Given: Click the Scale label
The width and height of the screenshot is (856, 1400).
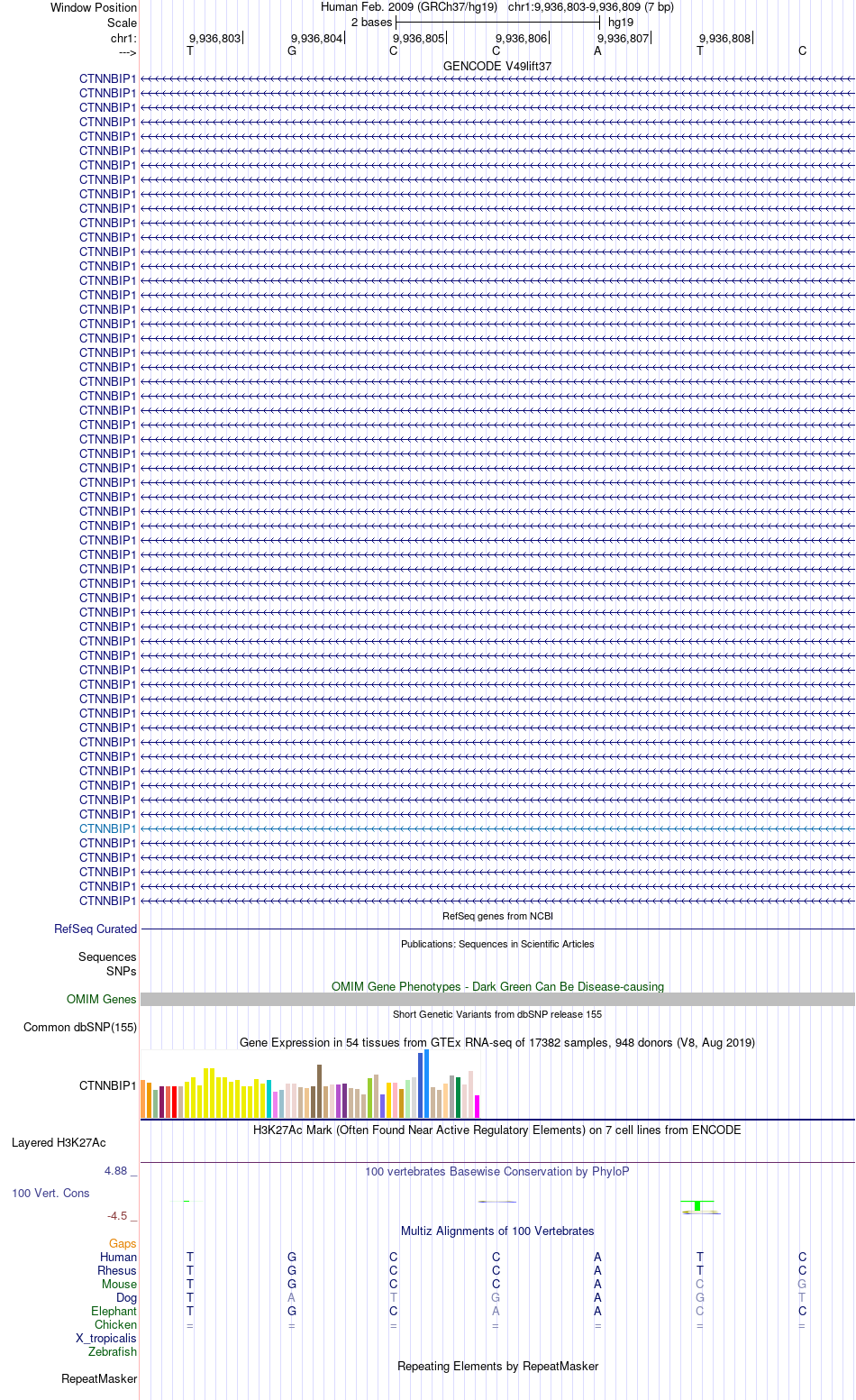Looking at the screenshot, I should click(x=122, y=23).
